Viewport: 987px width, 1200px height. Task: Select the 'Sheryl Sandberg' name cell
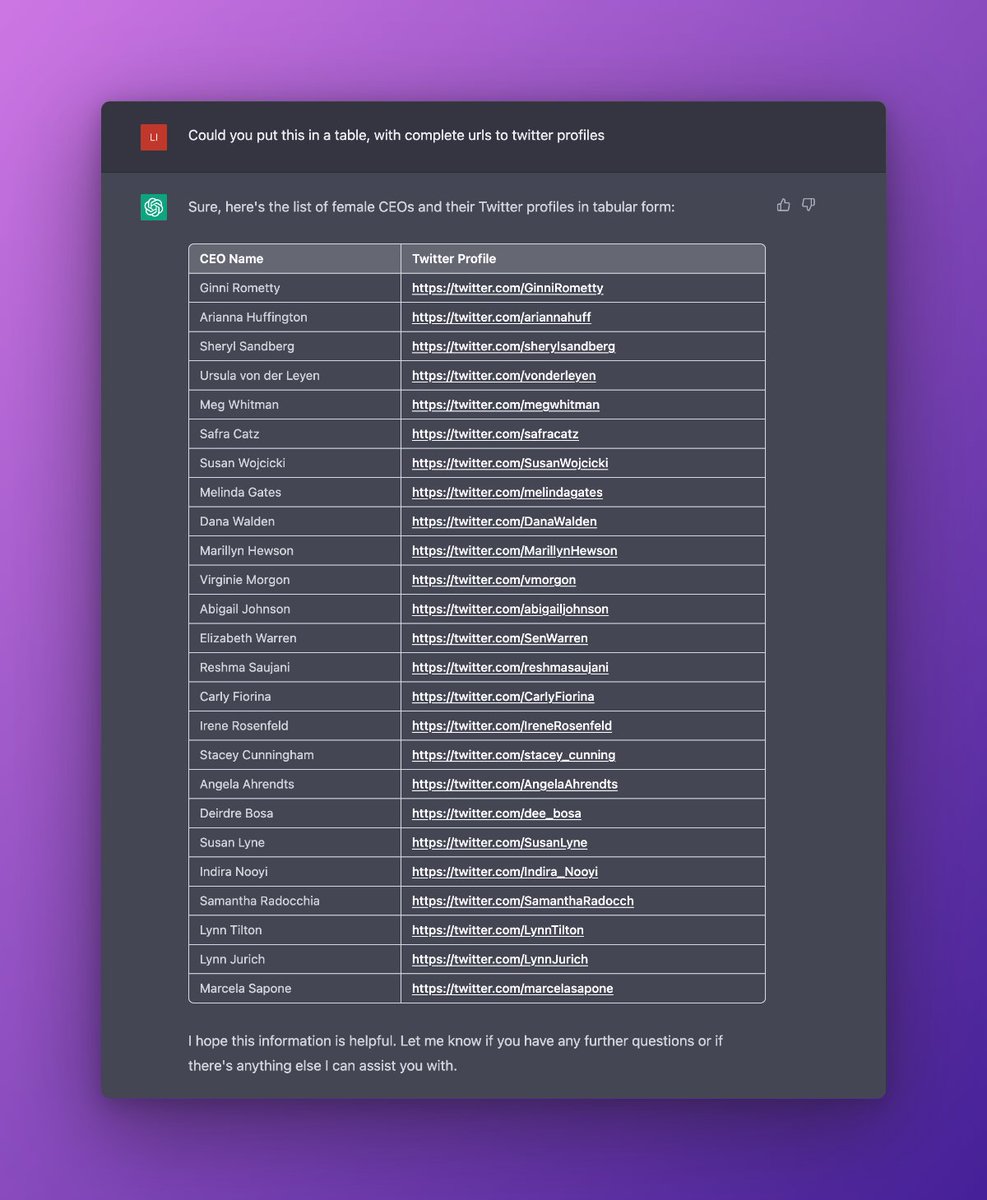point(295,346)
